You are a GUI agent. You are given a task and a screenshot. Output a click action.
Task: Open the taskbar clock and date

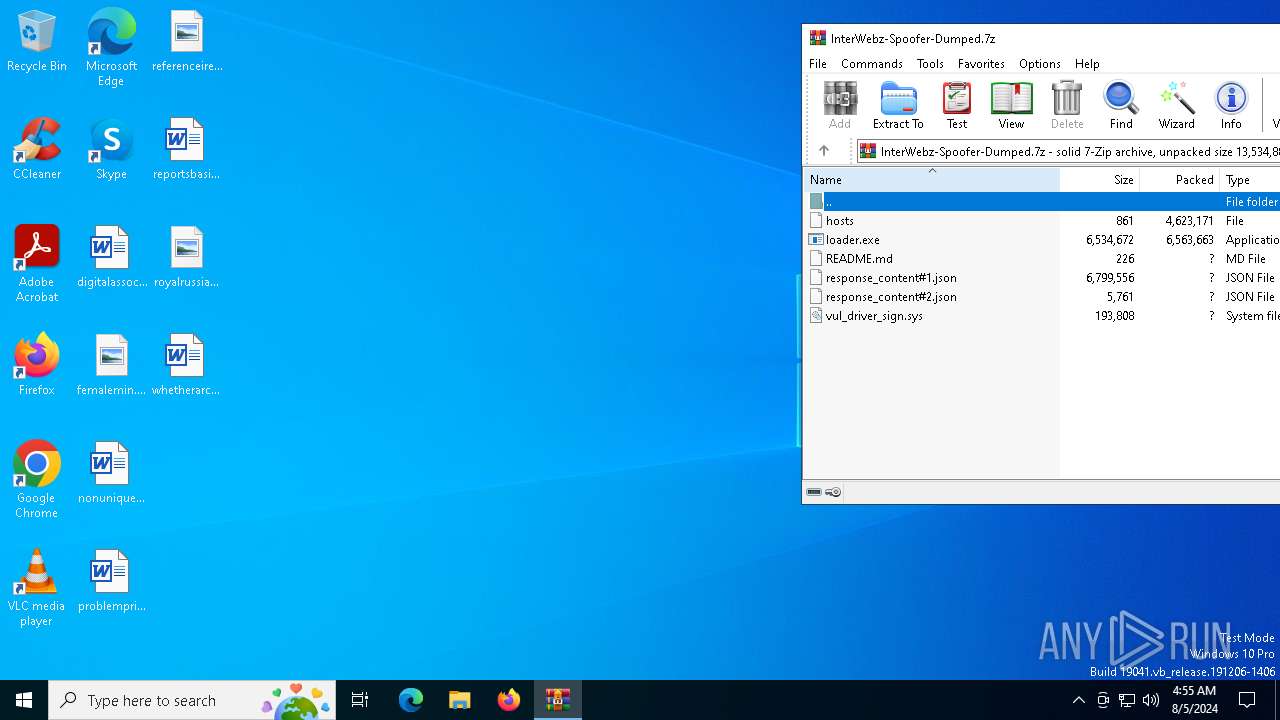point(1193,700)
